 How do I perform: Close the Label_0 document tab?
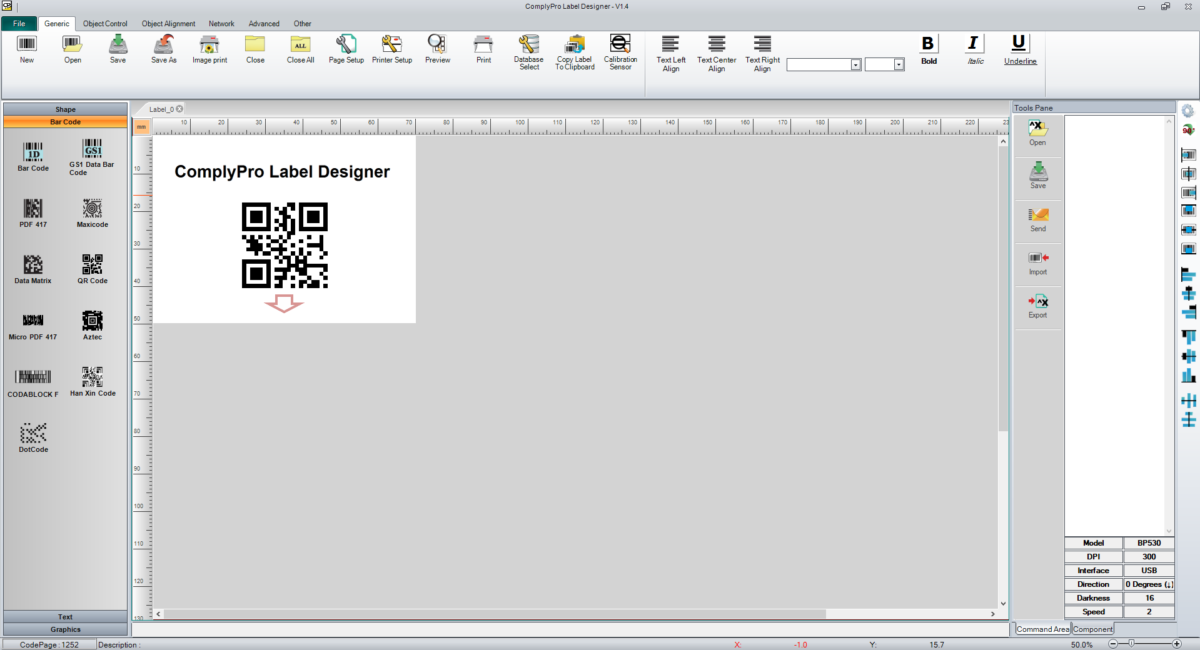180,109
